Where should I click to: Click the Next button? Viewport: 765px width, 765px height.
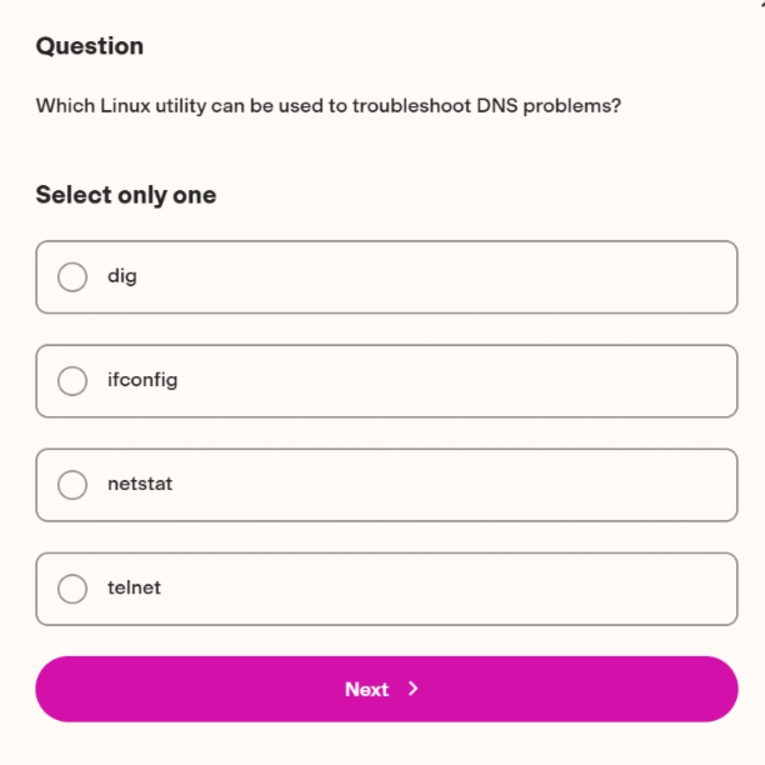(386, 689)
